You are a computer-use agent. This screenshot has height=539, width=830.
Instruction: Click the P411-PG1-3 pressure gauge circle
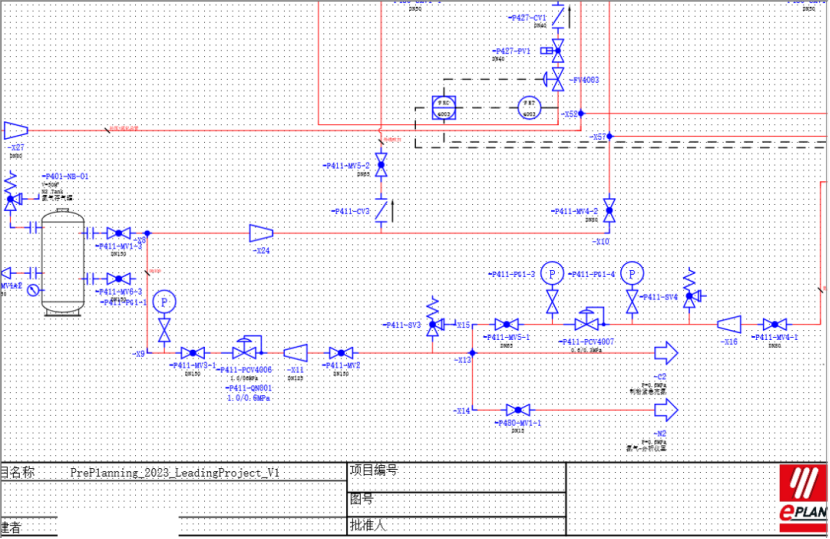click(552, 274)
